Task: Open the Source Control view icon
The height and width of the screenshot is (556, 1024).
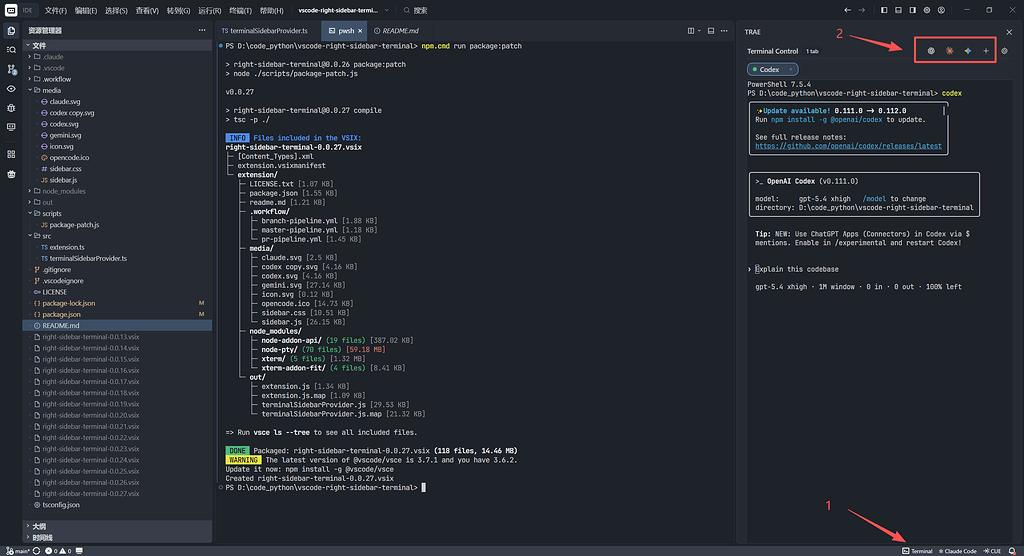Action: tap(11, 69)
